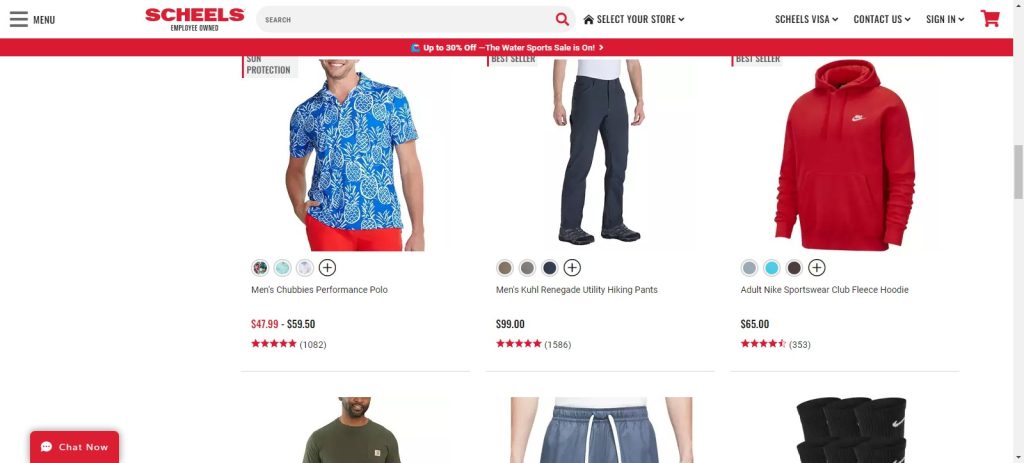Open Chat Now widget
The image size is (1024, 463).
pos(74,447)
